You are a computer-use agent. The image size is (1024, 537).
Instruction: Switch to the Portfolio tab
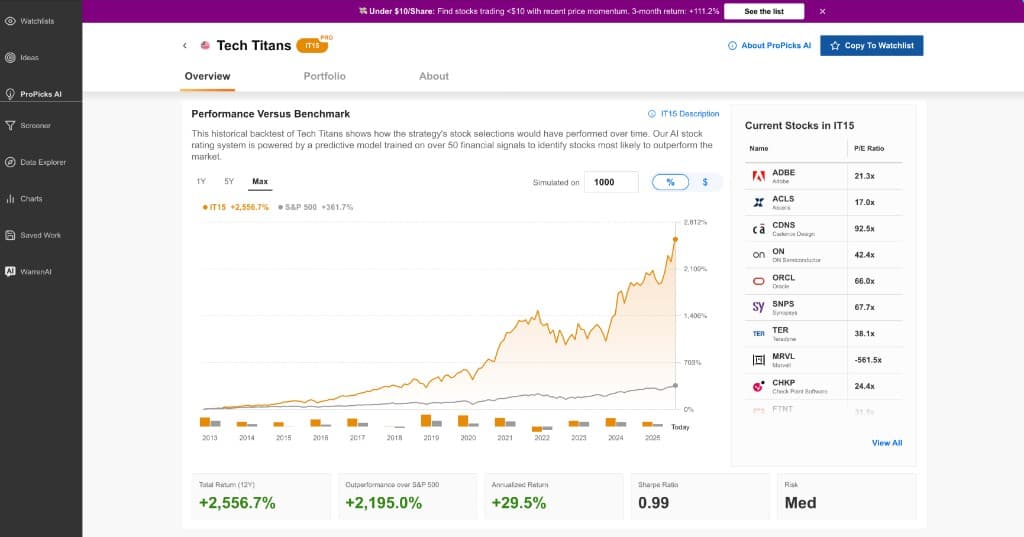click(x=325, y=76)
